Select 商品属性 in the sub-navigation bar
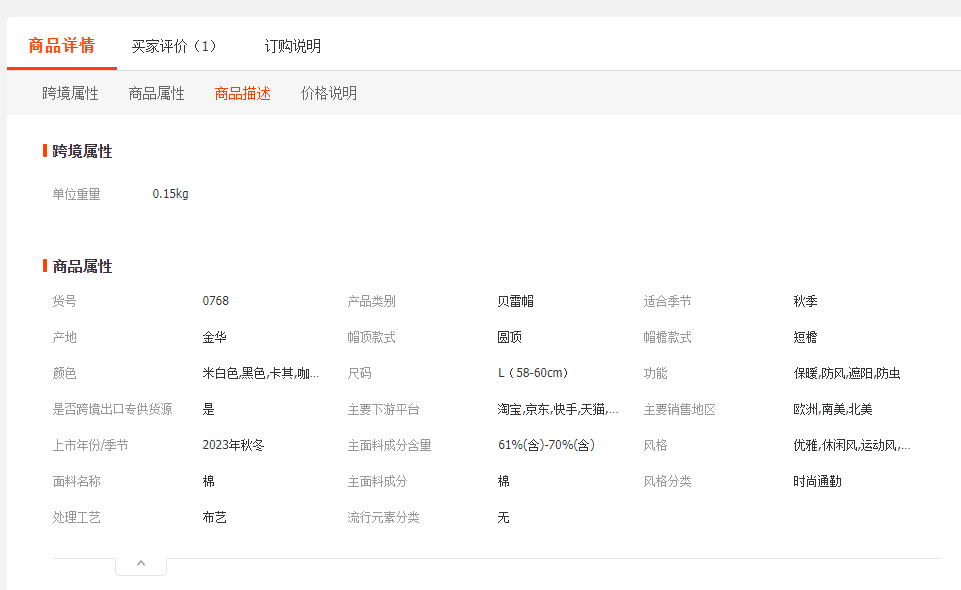961x590 pixels. [156, 93]
